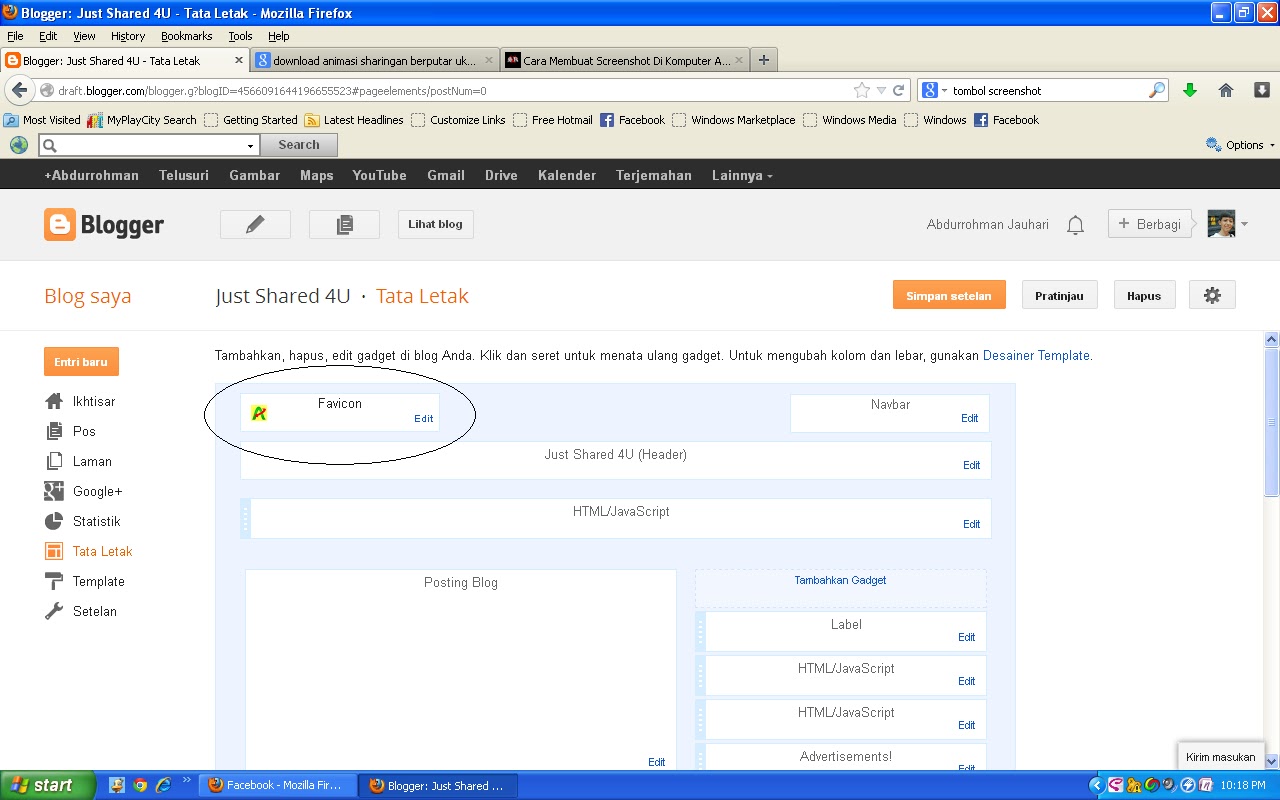The width and height of the screenshot is (1280, 800).
Task: Click the Statistik pie chart icon
Action: click(54, 521)
